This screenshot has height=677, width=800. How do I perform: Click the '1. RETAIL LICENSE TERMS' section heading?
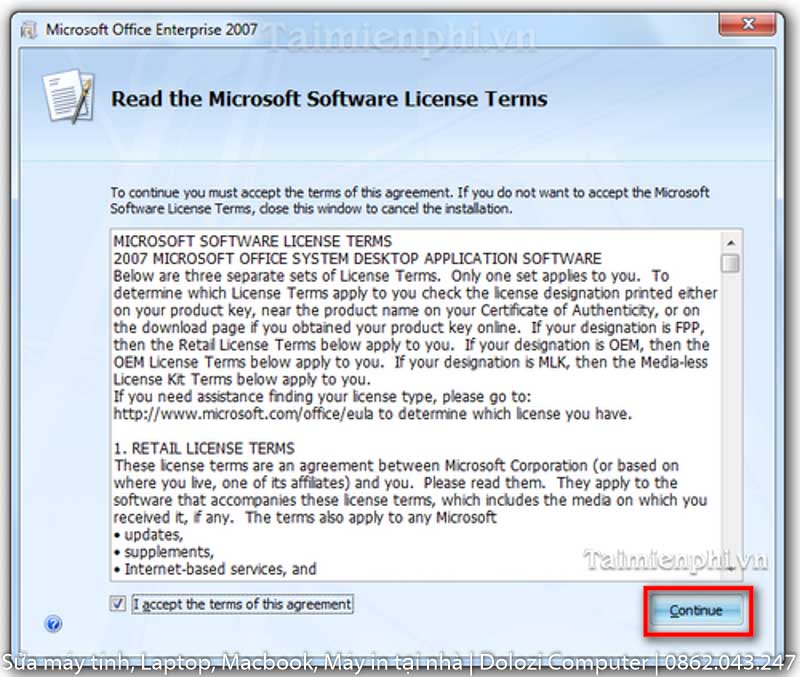[x=204, y=448]
